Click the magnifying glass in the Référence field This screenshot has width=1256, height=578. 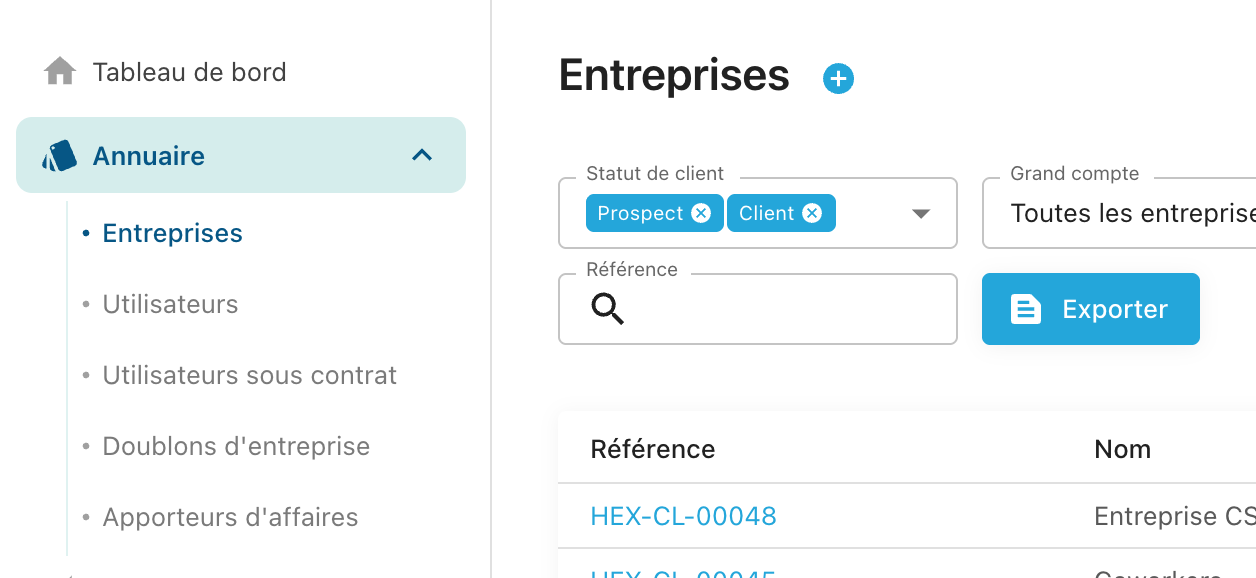[x=607, y=310]
